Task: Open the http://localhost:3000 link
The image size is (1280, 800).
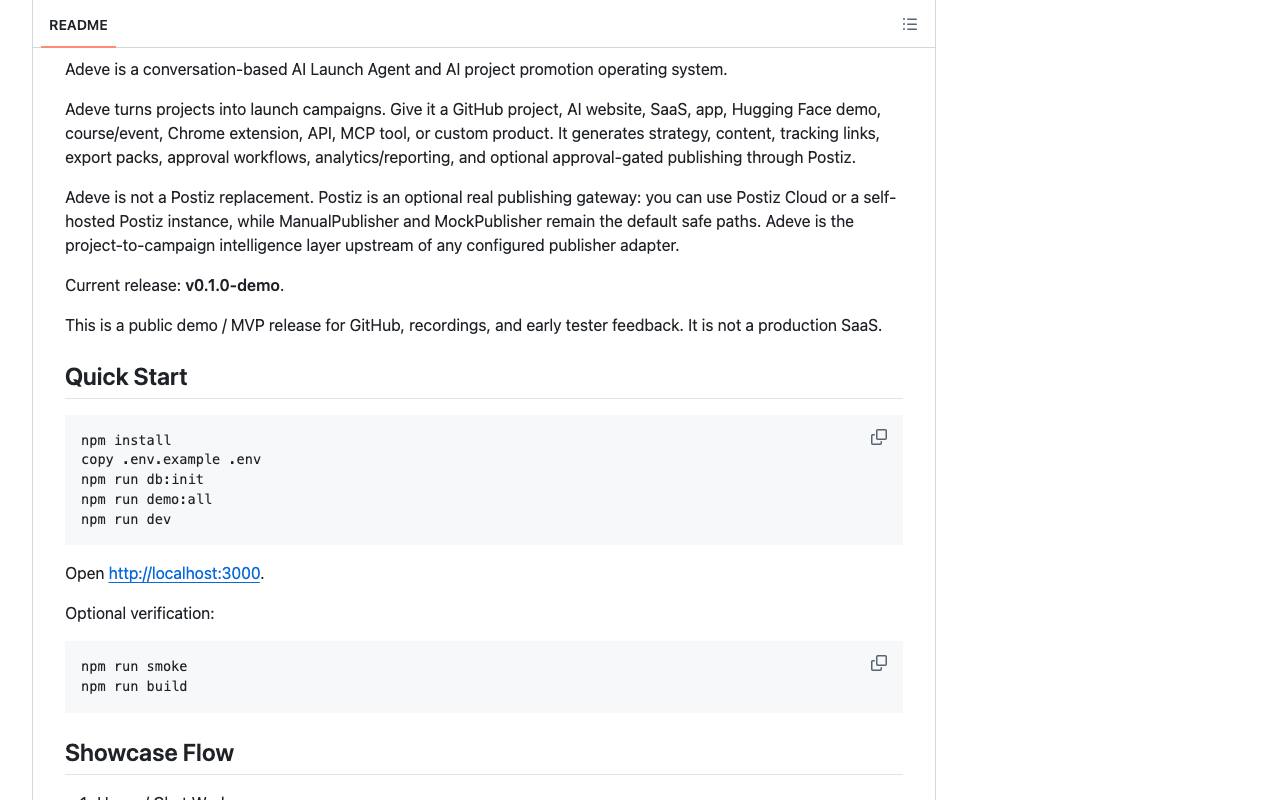Action: click(184, 573)
